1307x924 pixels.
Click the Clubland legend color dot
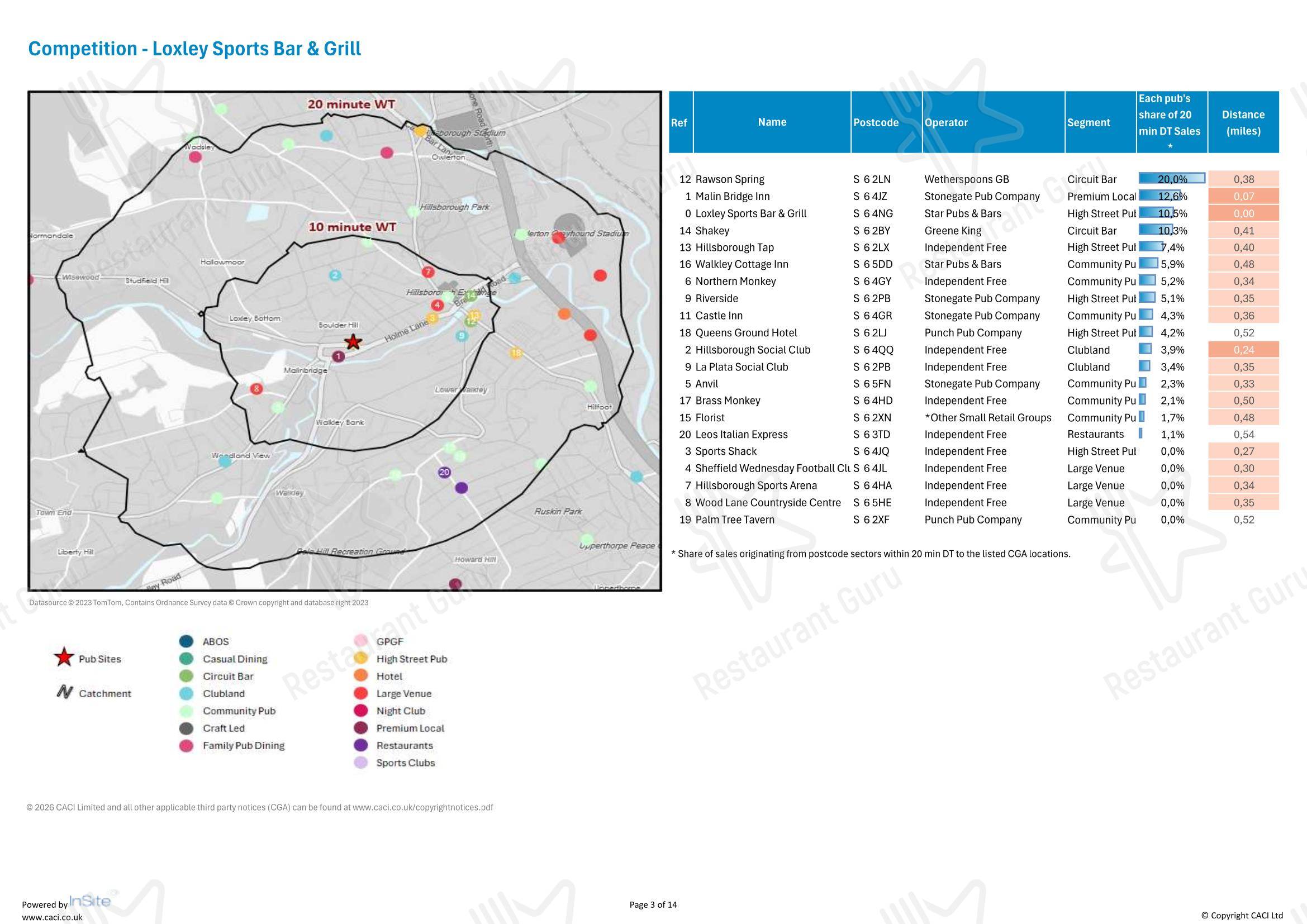186,694
